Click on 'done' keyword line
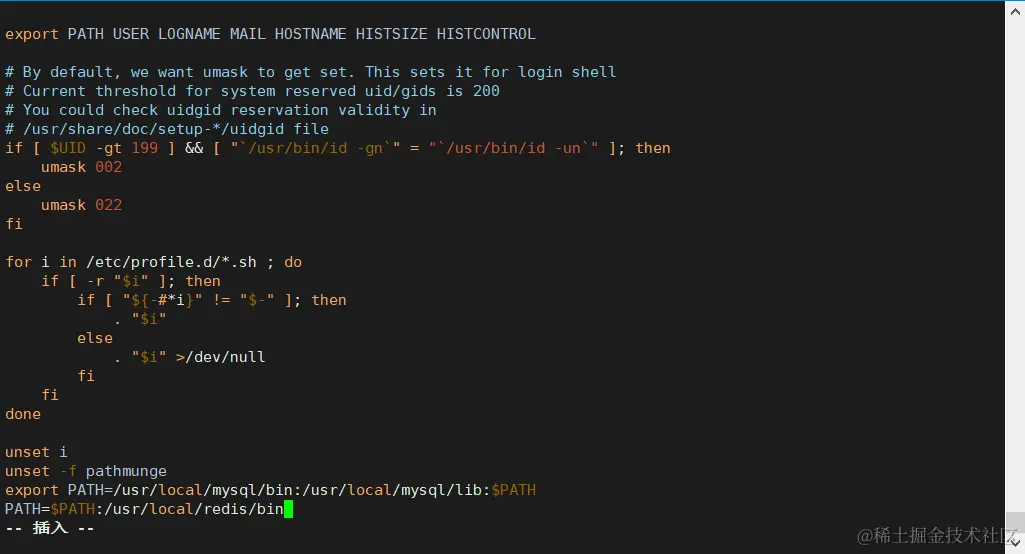 coord(23,414)
